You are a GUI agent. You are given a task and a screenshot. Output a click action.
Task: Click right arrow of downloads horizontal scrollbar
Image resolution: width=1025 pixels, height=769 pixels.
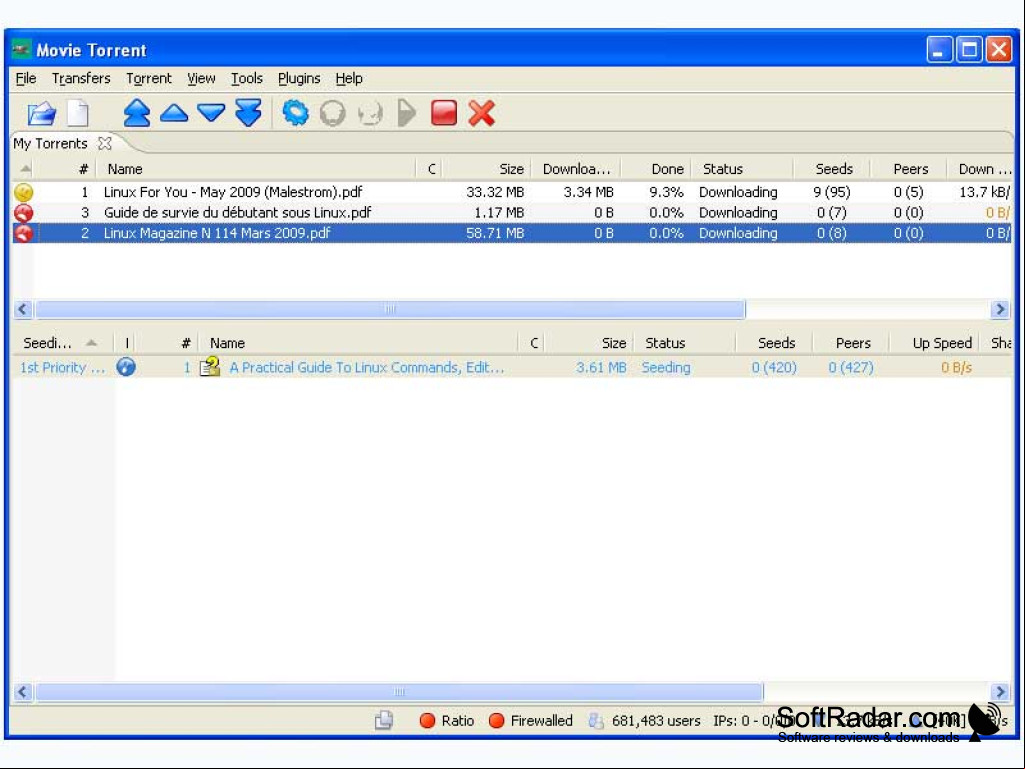point(1000,309)
